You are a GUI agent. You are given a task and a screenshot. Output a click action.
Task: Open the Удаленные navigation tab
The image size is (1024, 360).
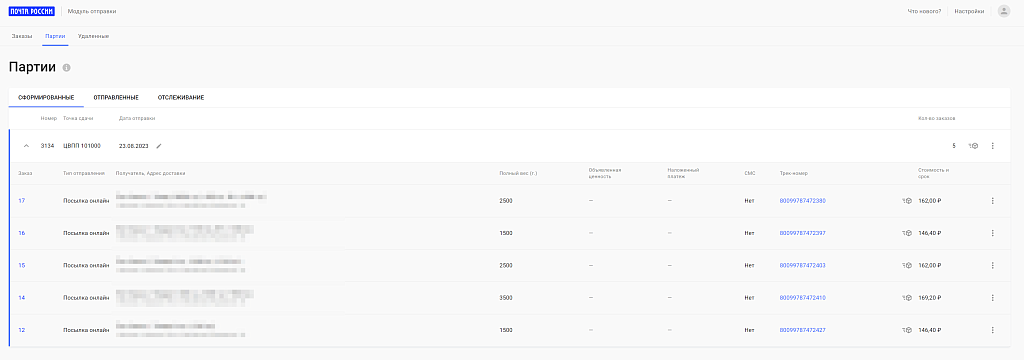pyautogui.click(x=93, y=36)
